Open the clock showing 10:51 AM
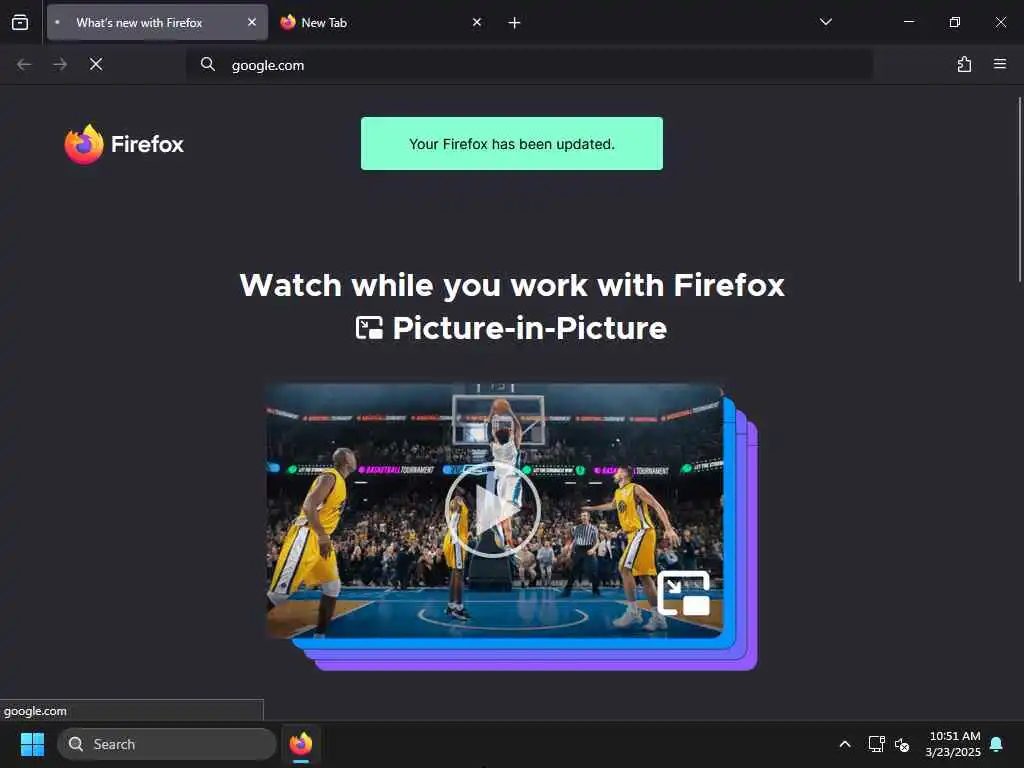 [x=953, y=744]
